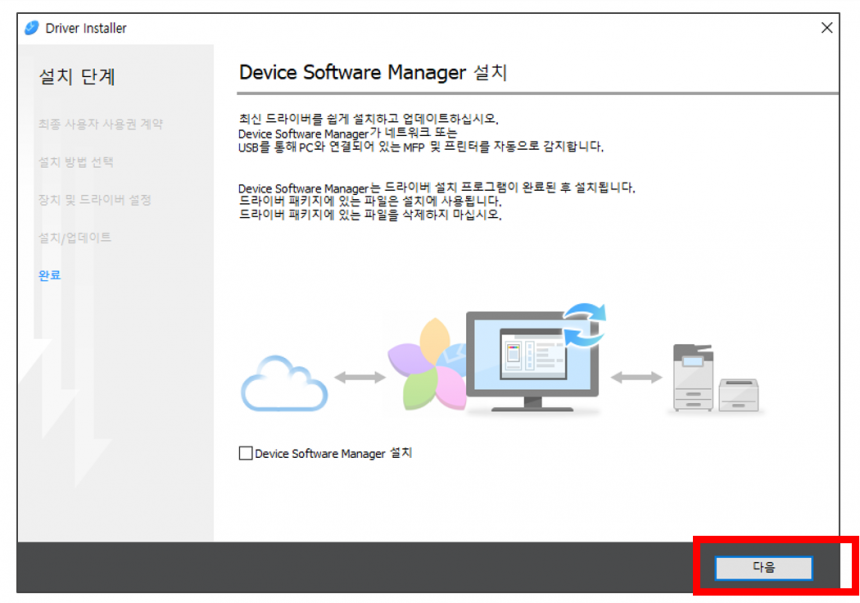Click the Device Software Manager 설치 checkbox label
This screenshot has height=603, width=860.
click(x=333, y=453)
